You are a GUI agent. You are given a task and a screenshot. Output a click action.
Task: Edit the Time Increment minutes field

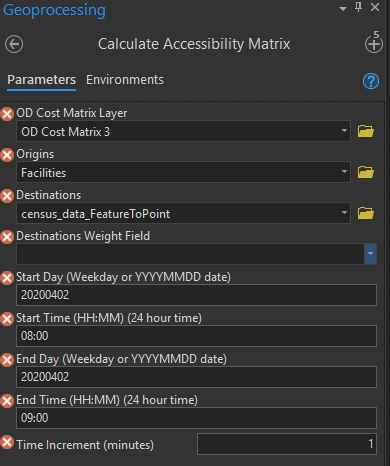(287, 444)
